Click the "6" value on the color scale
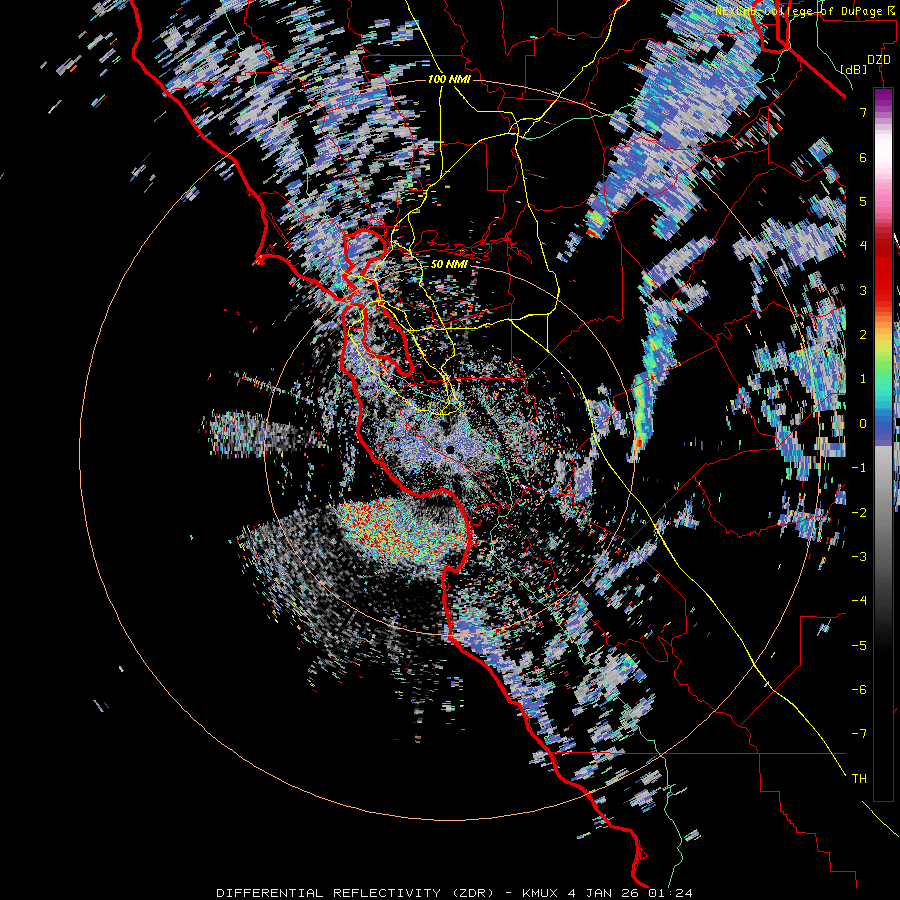 click(x=863, y=157)
